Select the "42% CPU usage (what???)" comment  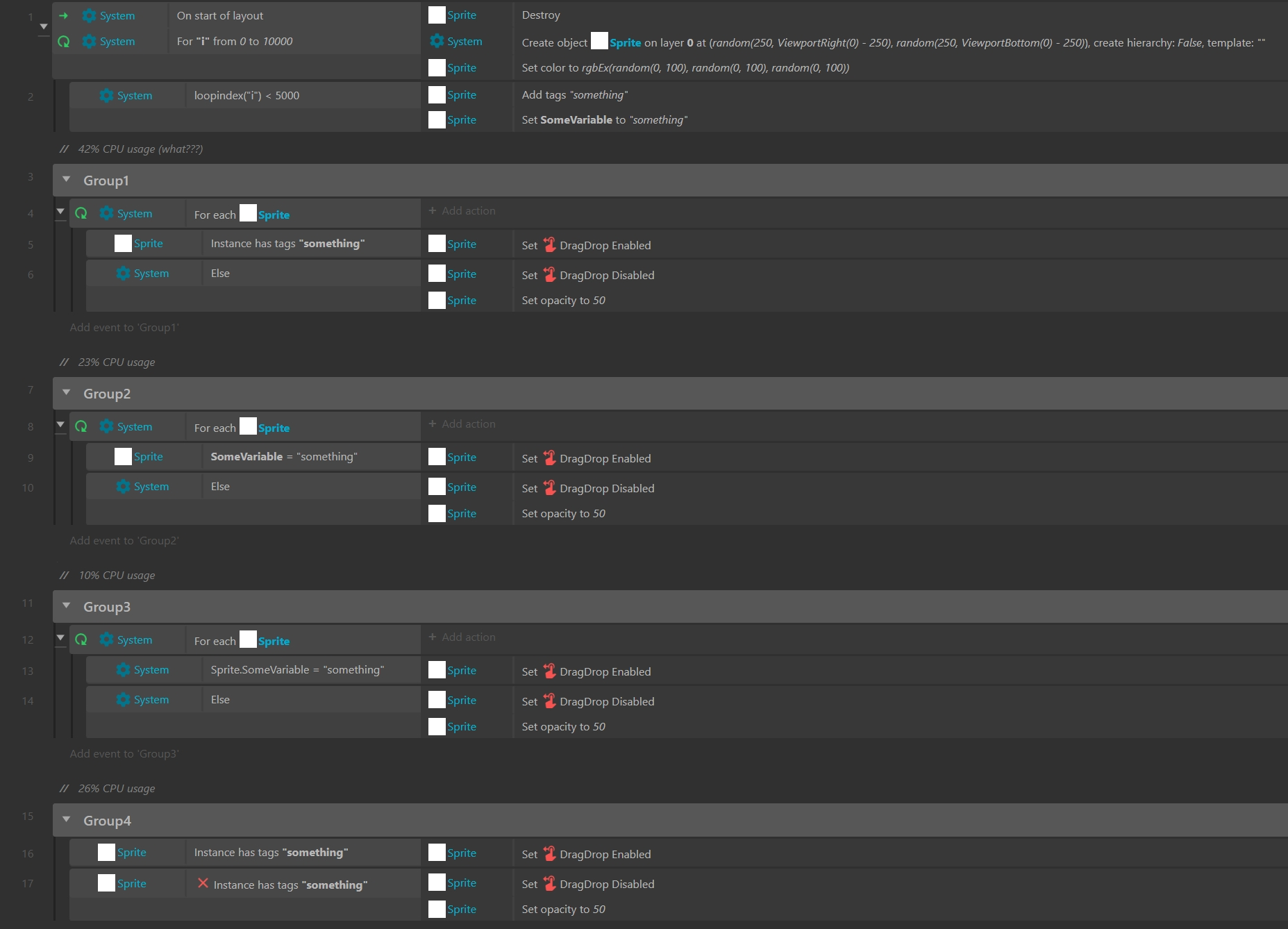pos(140,149)
